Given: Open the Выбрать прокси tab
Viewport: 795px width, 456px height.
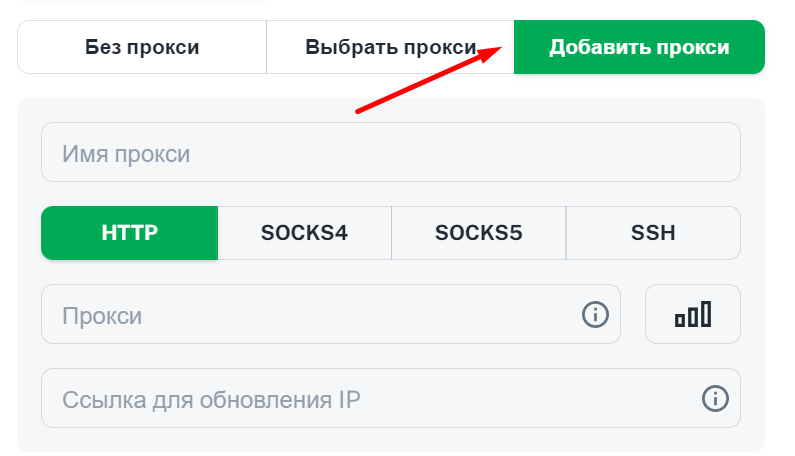Looking at the screenshot, I should click(390, 47).
